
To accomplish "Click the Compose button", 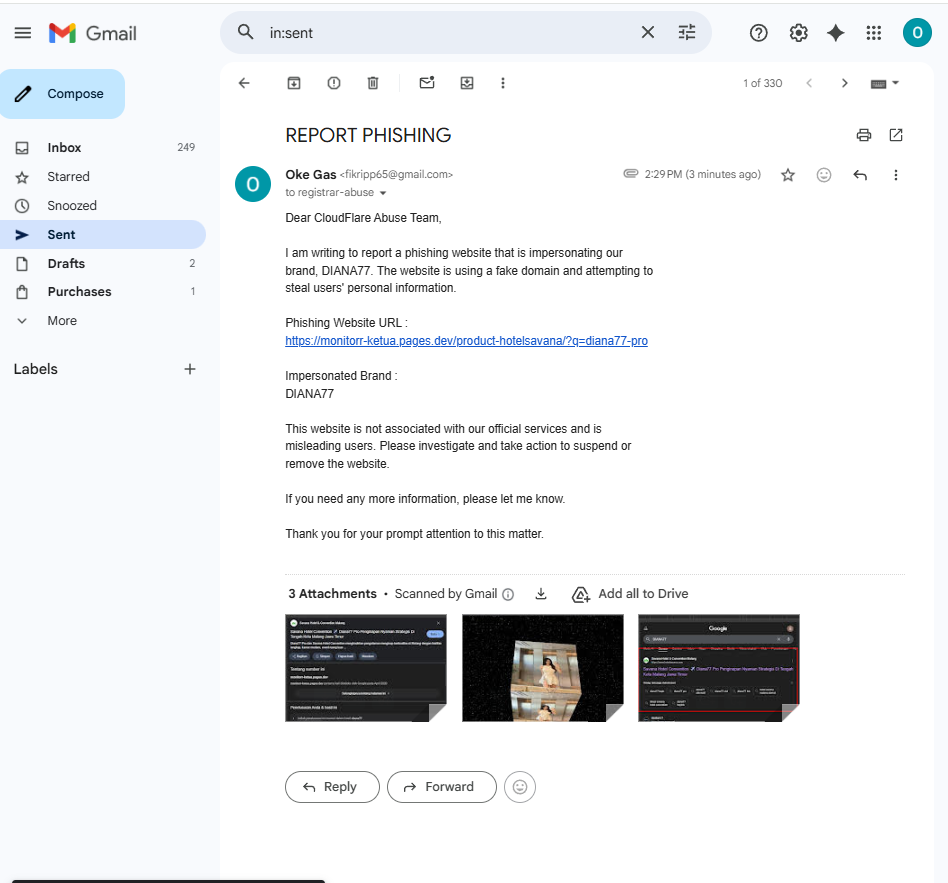I will 62,94.
